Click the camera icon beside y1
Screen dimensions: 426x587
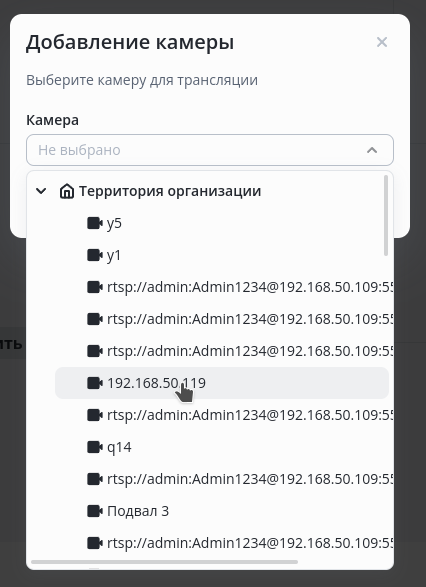pyautogui.click(x=95, y=255)
